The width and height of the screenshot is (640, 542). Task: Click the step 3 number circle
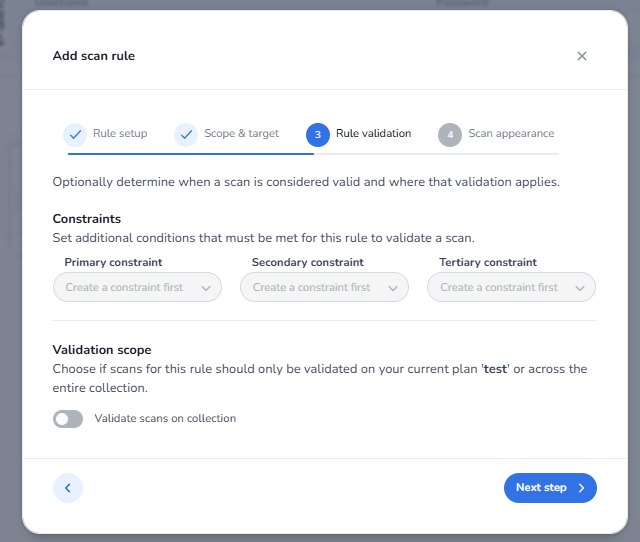(x=318, y=135)
